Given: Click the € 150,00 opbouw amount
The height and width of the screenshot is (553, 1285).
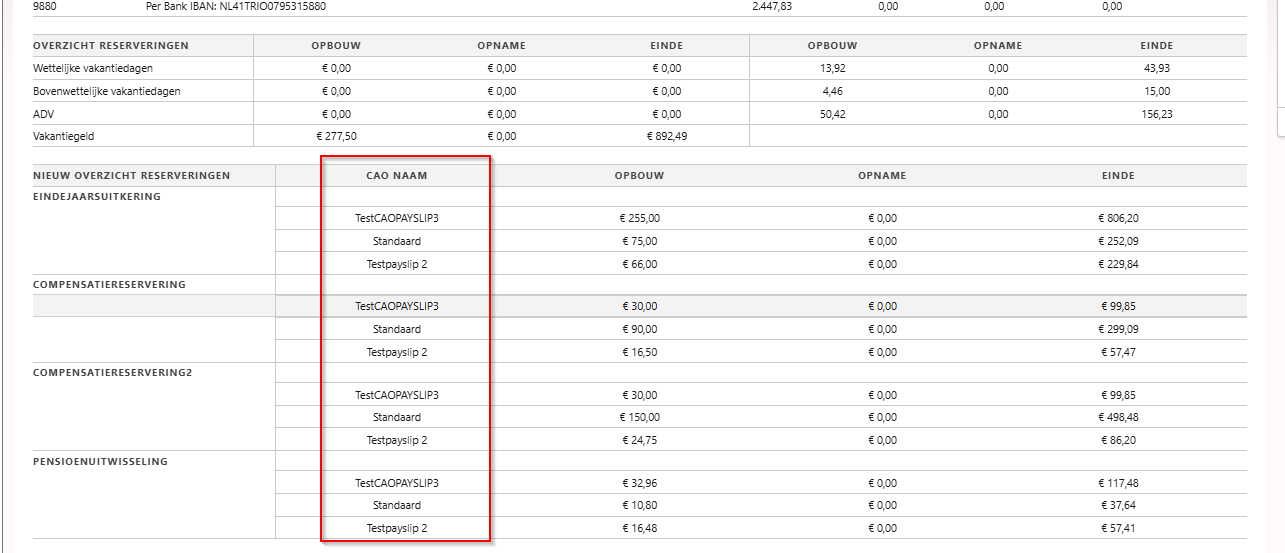Looking at the screenshot, I should click(x=639, y=417).
